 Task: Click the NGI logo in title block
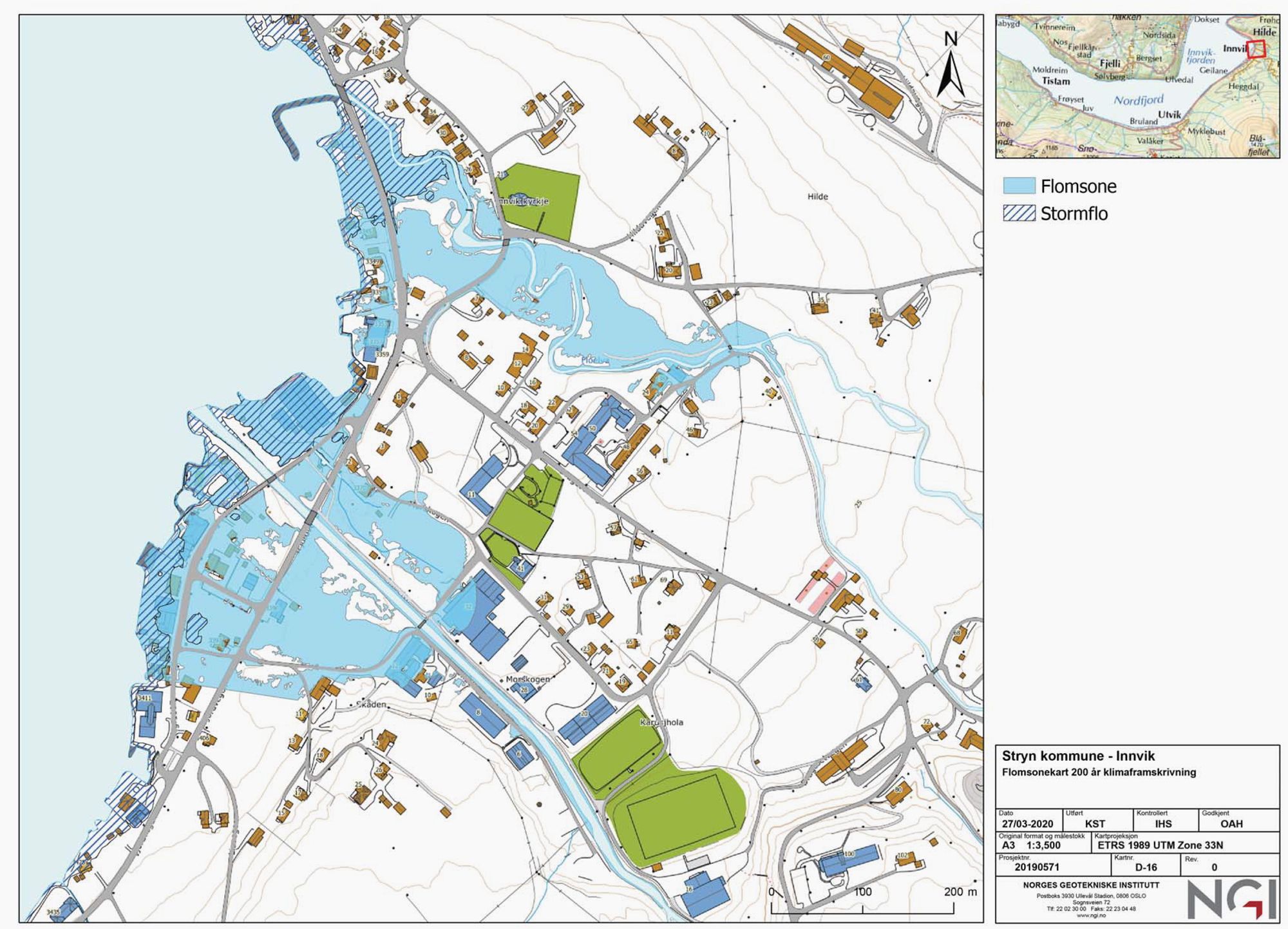[1233, 899]
